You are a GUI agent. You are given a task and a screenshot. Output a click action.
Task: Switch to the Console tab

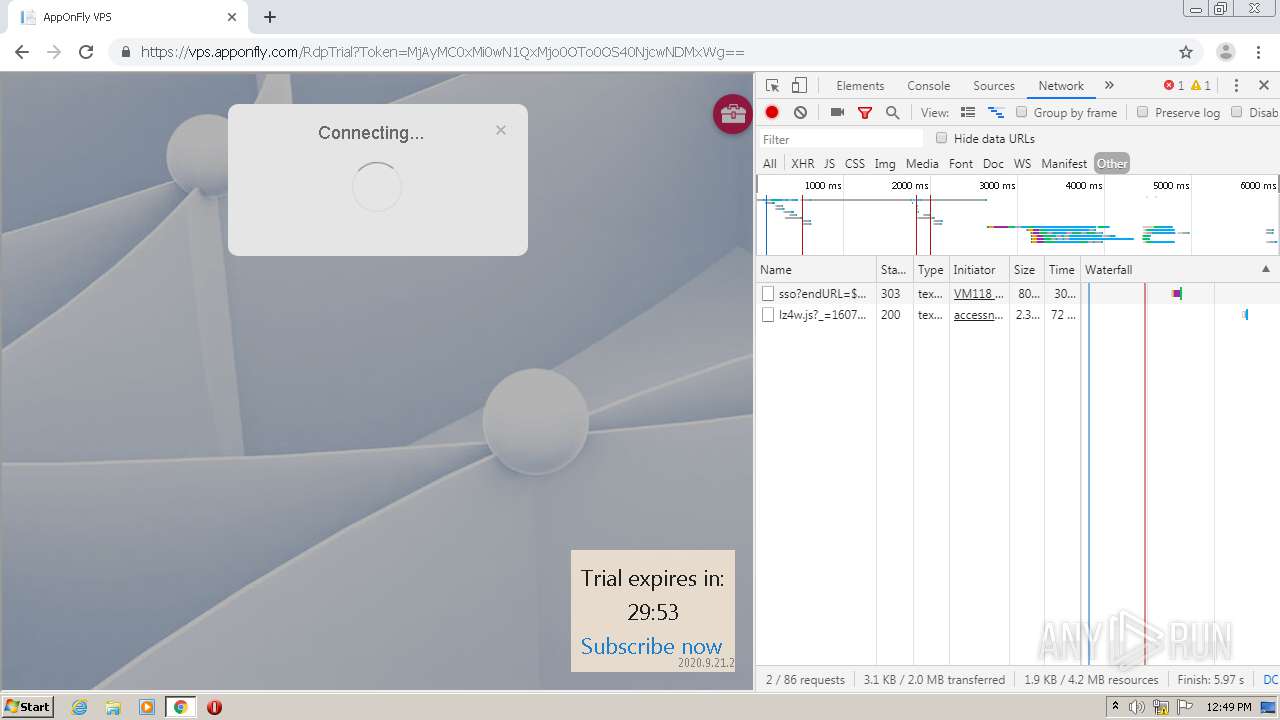(928, 86)
